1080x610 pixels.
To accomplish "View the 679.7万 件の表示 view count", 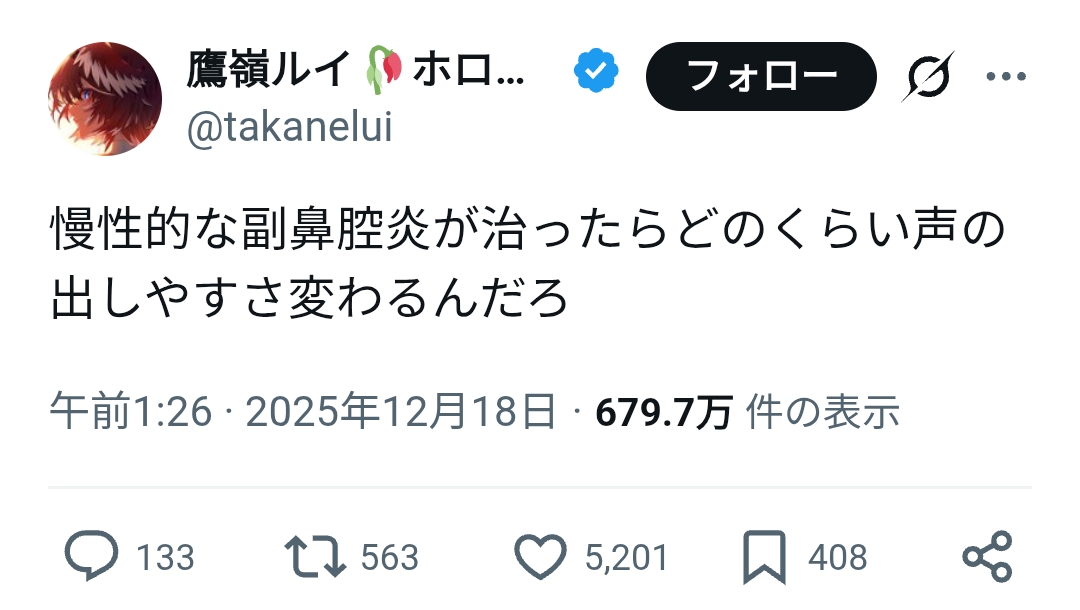I will click(747, 412).
